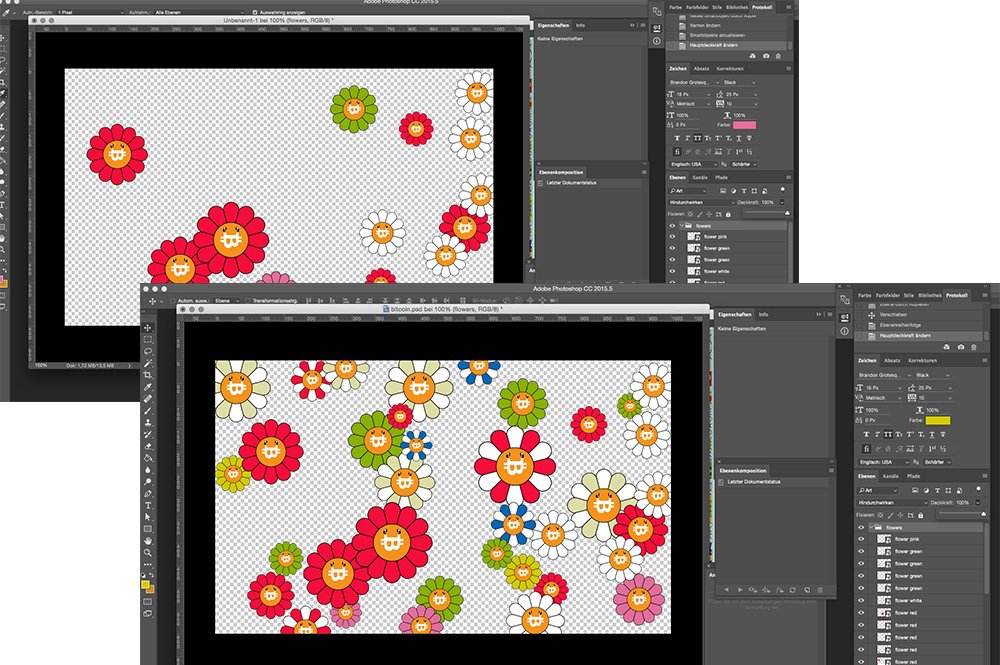The height and width of the screenshot is (665, 1000).
Task: Select 'Hauptdeckkraft ändern' history state in front window
Action: click(920, 335)
